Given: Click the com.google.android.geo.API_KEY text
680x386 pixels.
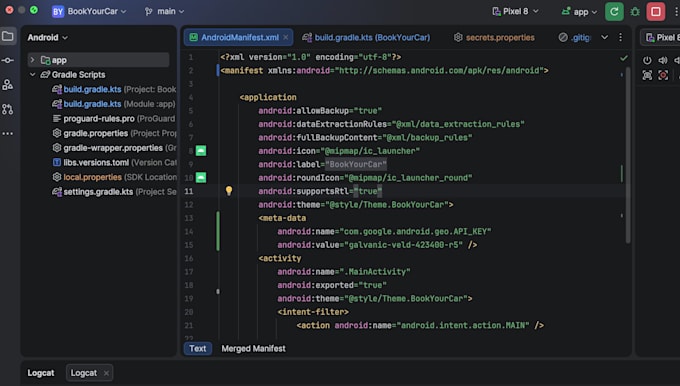Looking at the screenshot, I should (x=415, y=232).
